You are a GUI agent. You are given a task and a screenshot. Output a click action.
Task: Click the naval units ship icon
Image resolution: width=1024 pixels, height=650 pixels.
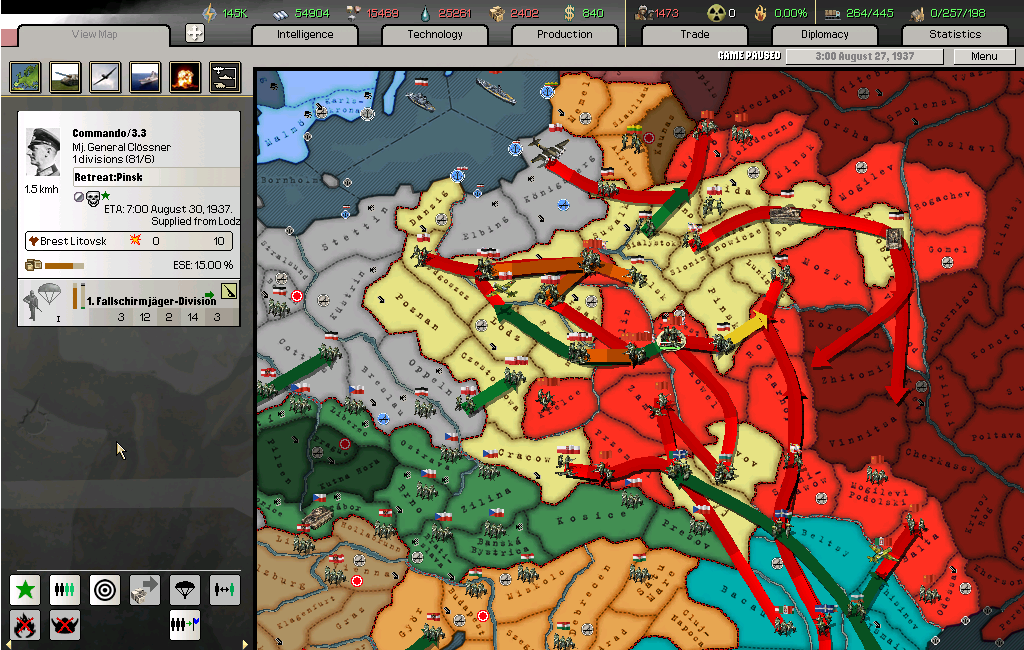click(145, 76)
